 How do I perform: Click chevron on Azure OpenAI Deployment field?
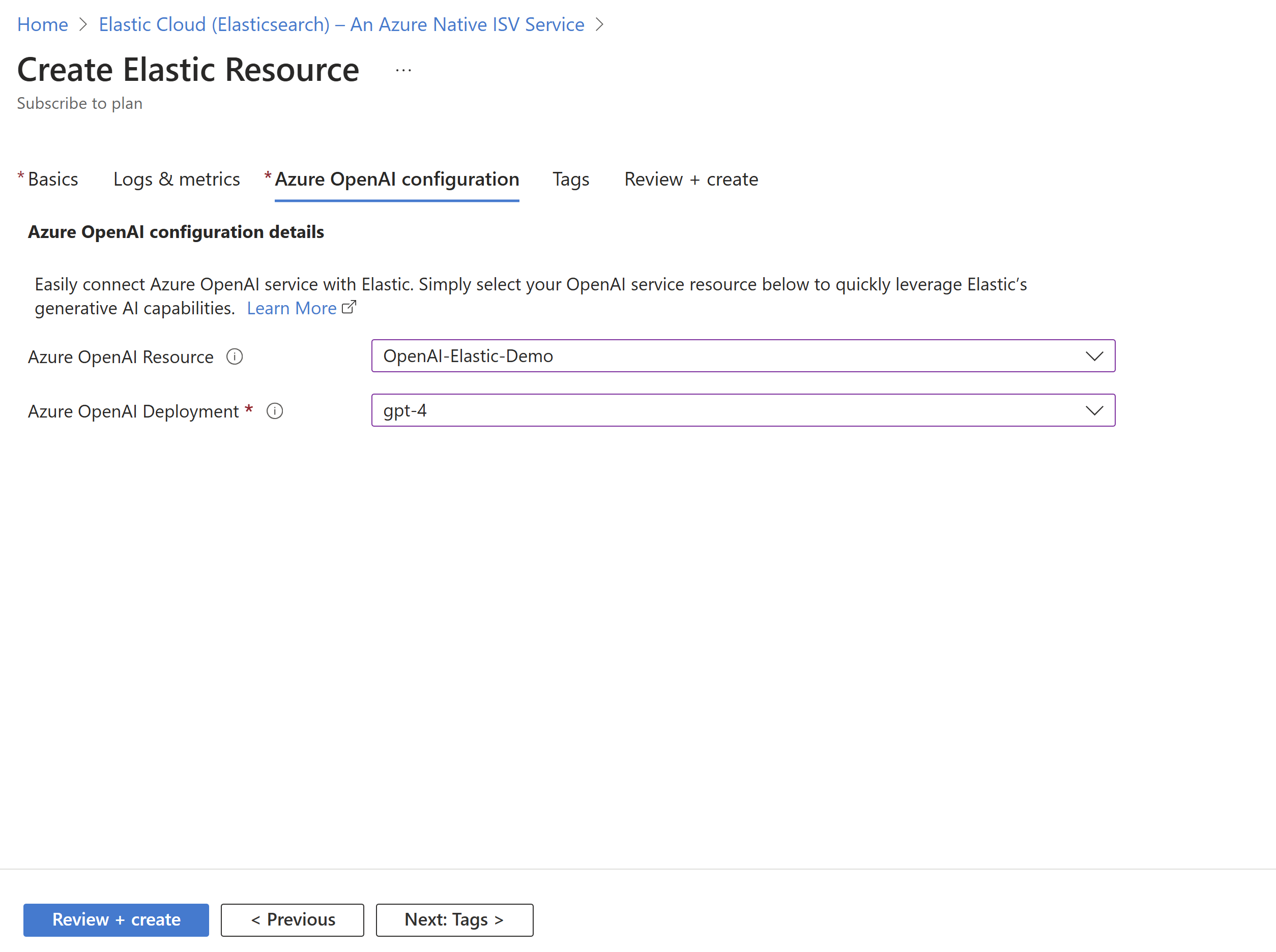click(1094, 410)
